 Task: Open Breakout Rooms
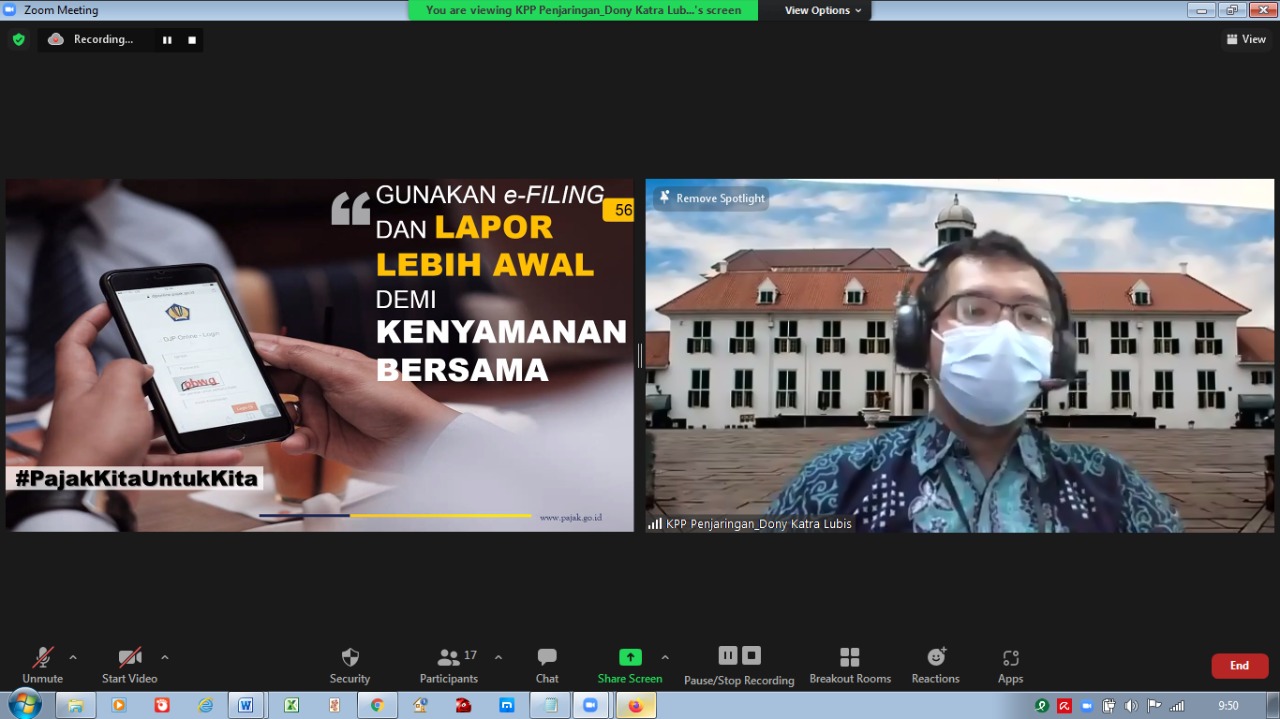tap(850, 665)
